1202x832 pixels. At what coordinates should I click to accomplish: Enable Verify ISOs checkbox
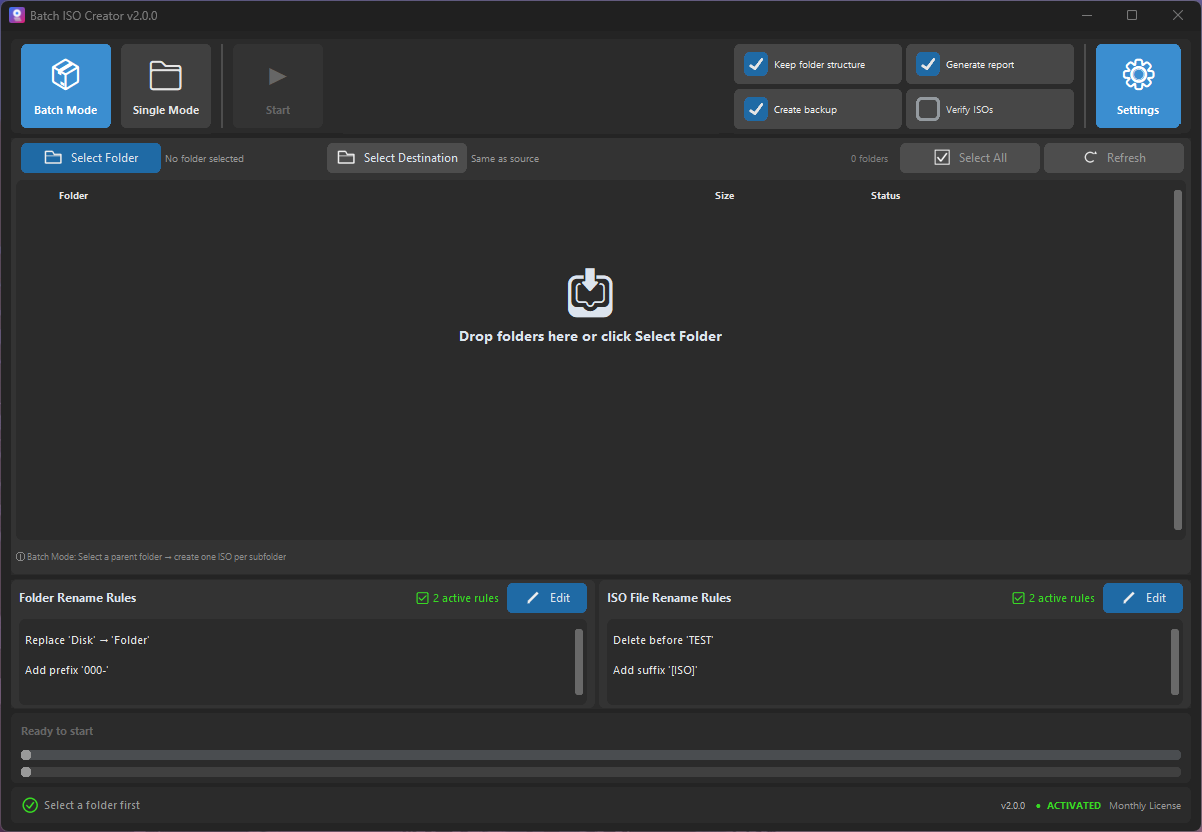click(928, 109)
